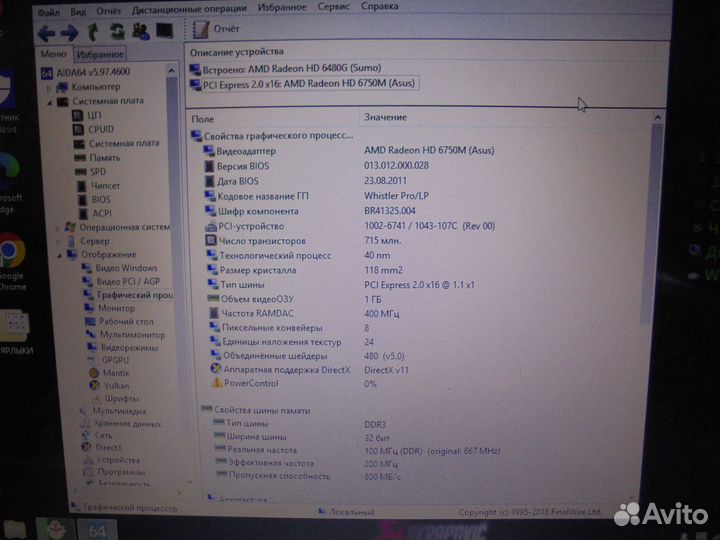The width and height of the screenshot is (720, 540).
Task: Expand Хранение данных tree node
Action: coord(73,424)
